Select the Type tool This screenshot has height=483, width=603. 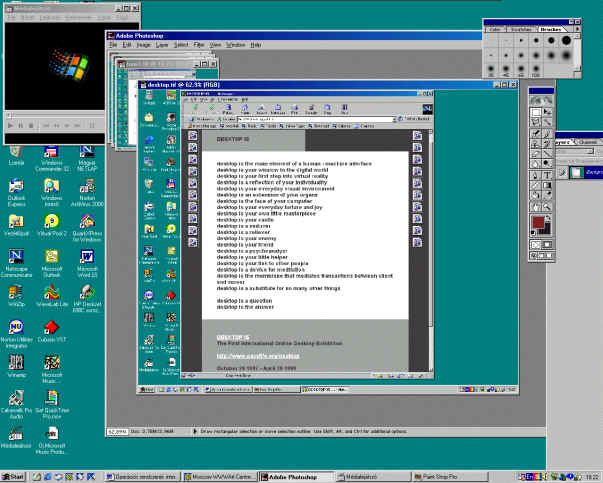[547, 175]
